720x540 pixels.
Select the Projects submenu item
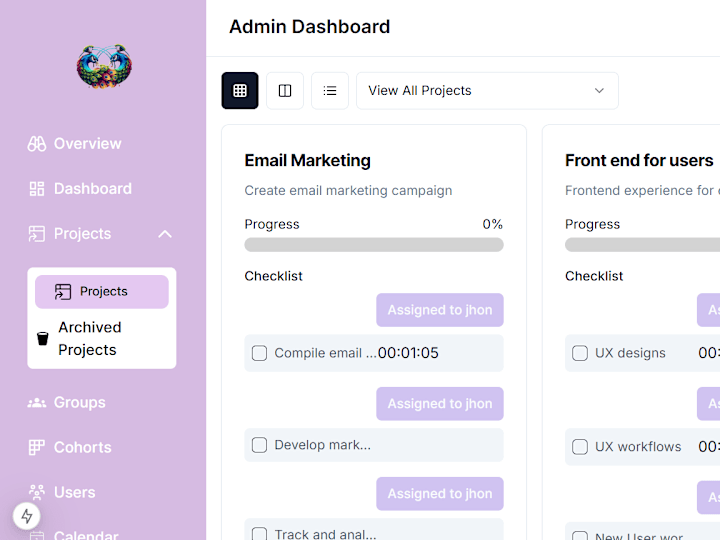click(102, 292)
